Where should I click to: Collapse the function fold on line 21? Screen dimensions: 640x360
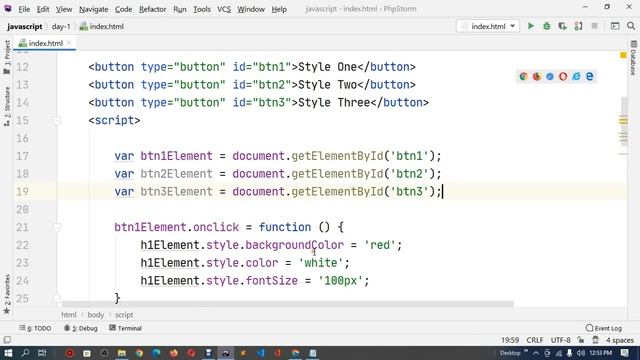pos(57,227)
